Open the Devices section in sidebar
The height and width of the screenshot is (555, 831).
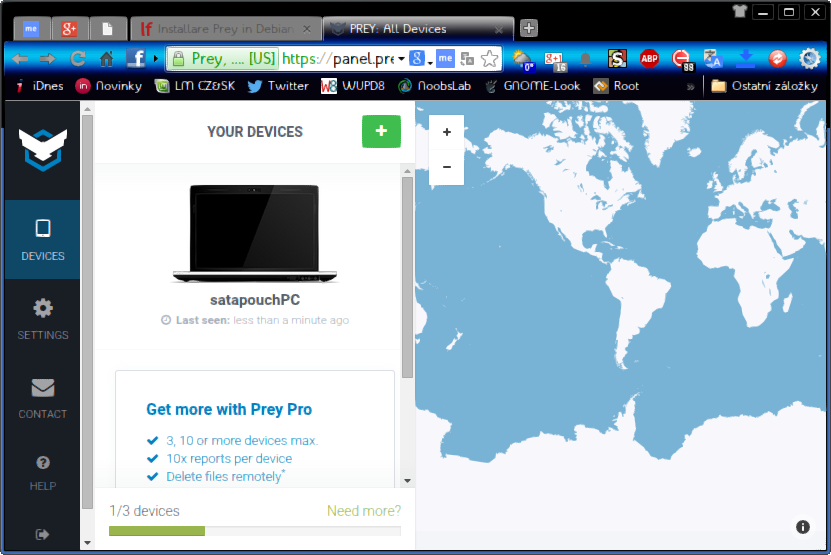point(42,240)
